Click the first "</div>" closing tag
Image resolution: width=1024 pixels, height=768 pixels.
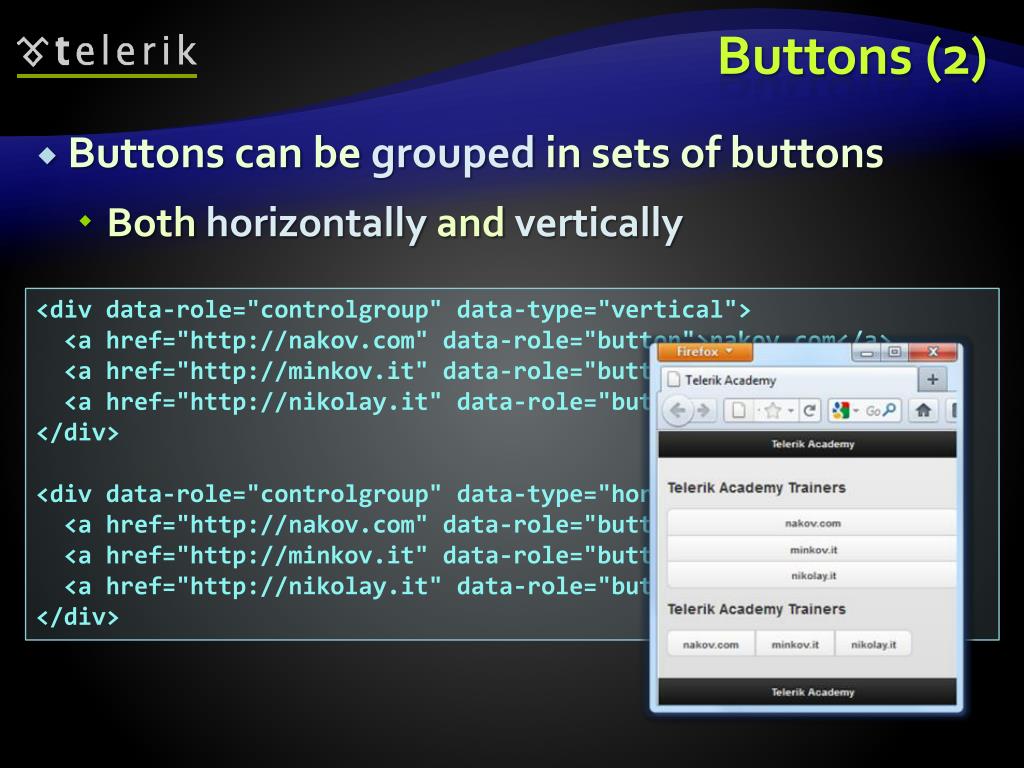(x=78, y=432)
